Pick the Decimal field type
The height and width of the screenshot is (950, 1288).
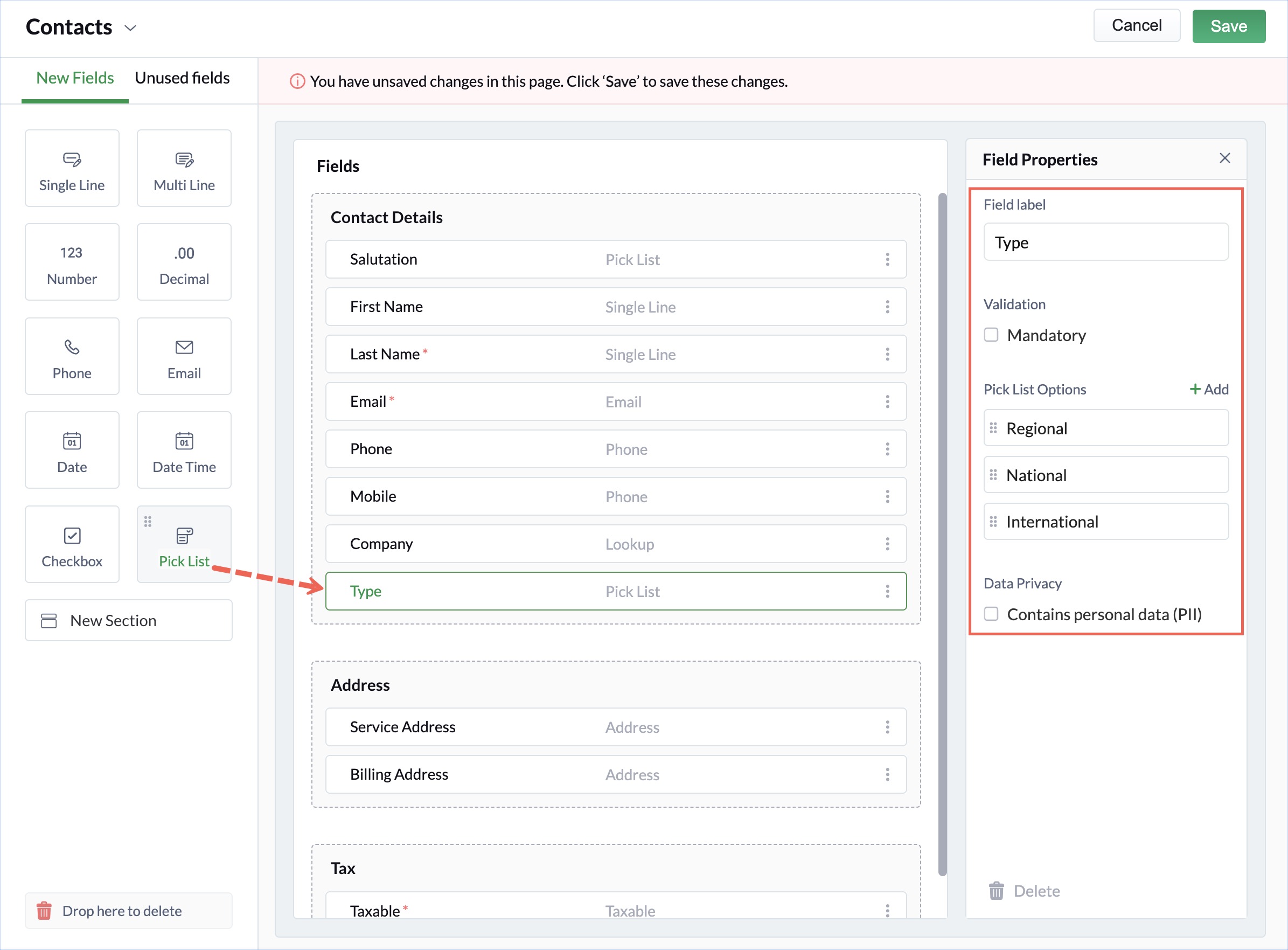[183, 262]
